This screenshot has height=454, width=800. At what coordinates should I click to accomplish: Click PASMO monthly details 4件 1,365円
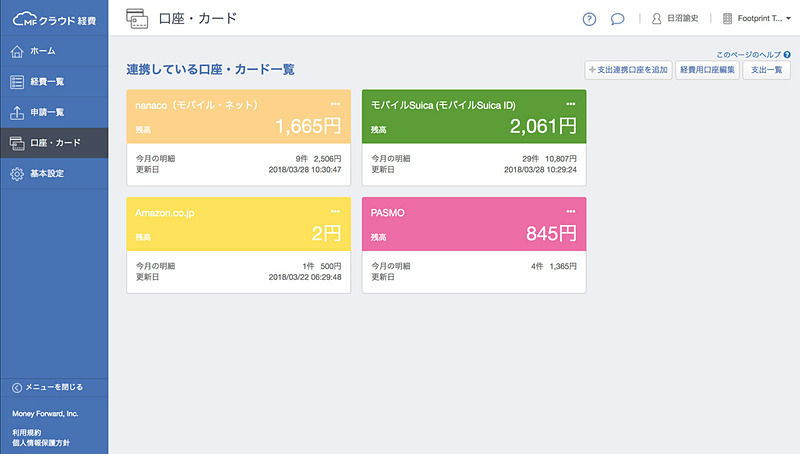pos(554,266)
